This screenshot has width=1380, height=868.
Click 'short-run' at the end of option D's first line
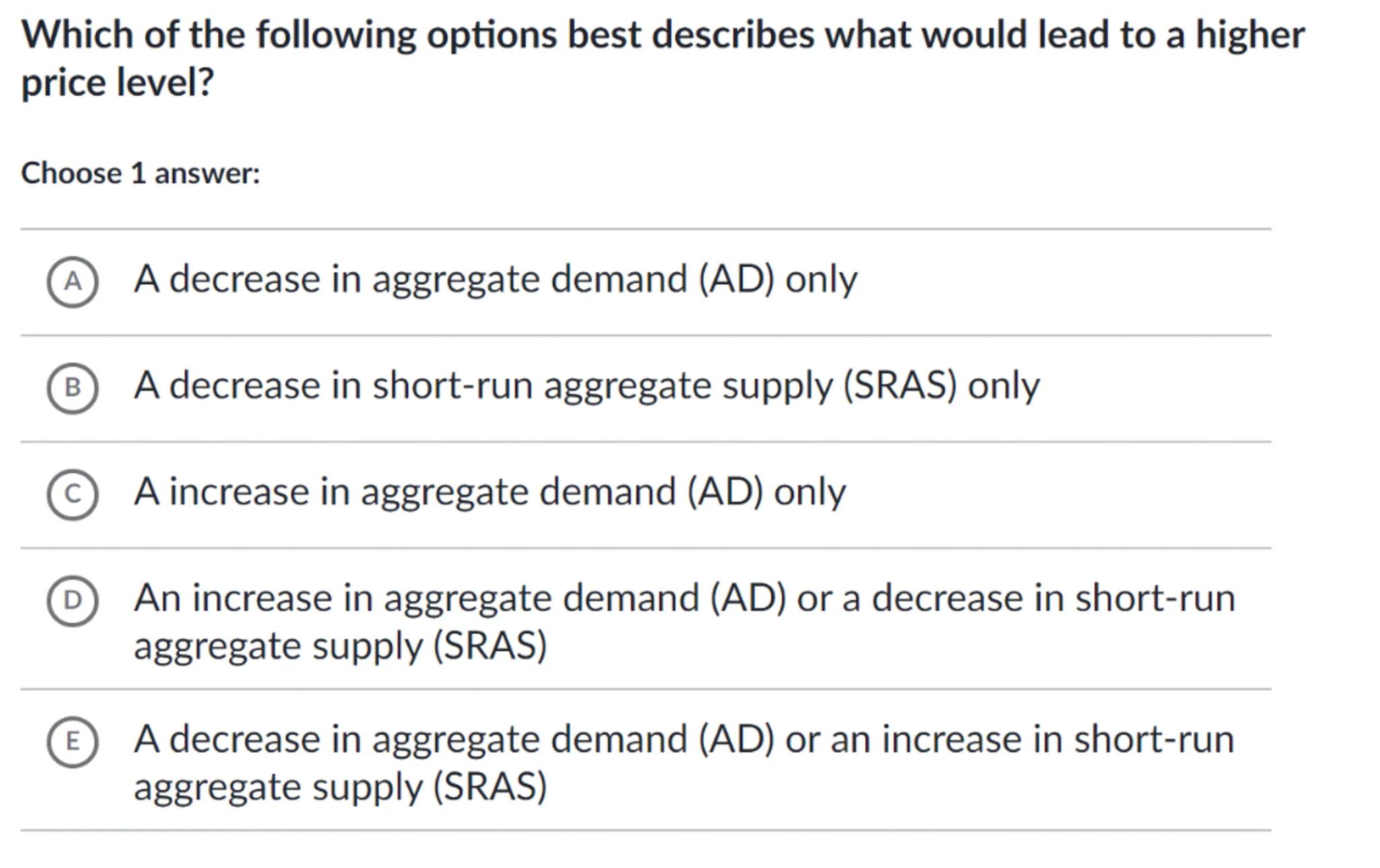coord(1154,598)
